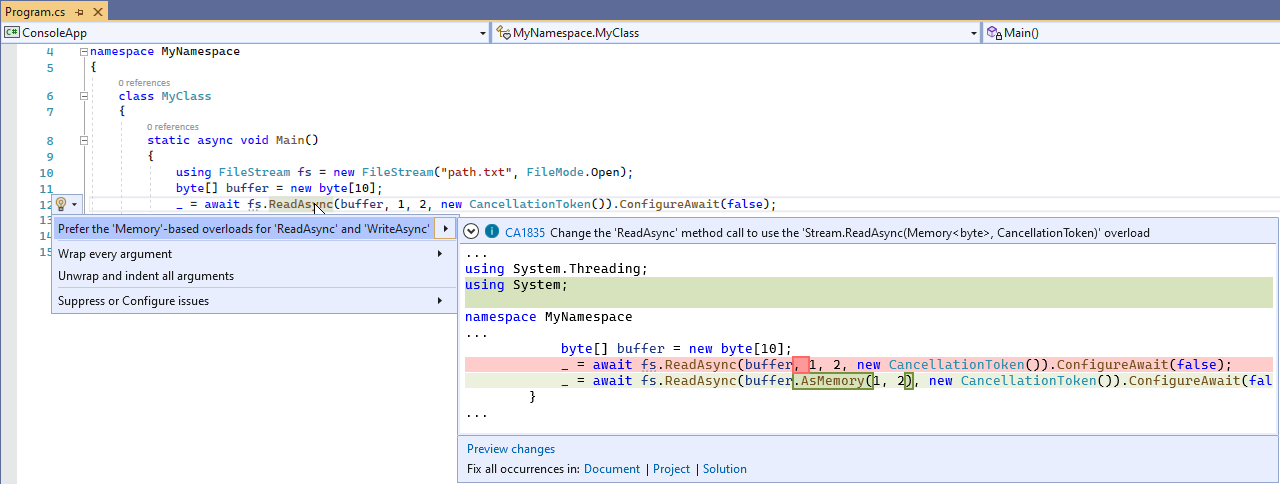This screenshot has height=484, width=1280.
Task: Open the lightbulb dropdown arrow
Action: 74,204
